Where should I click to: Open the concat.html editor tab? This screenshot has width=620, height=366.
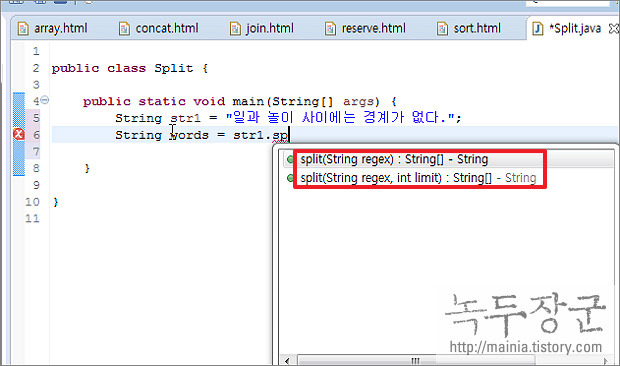(x=159, y=28)
